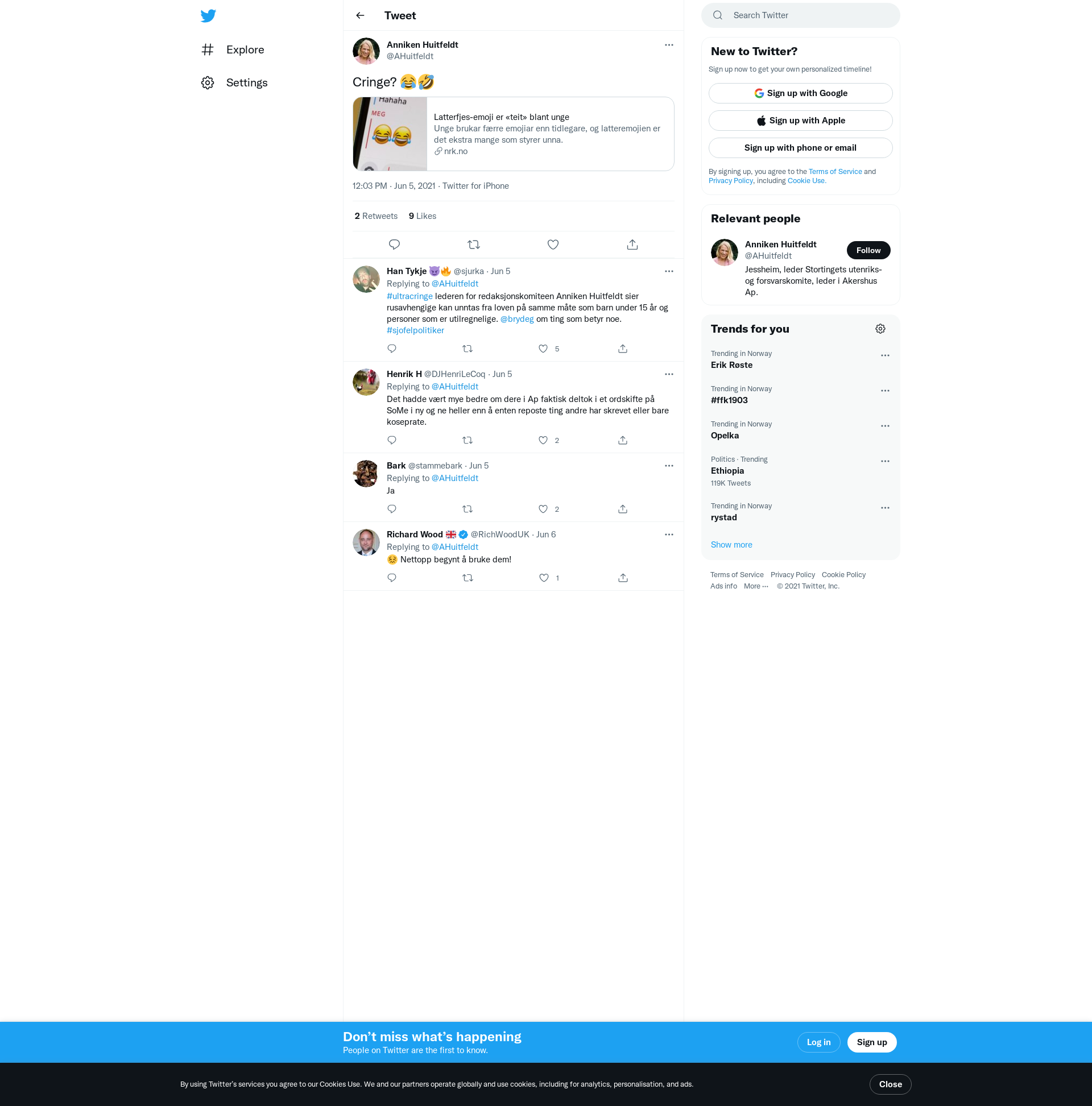This screenshot has height=1106, width=1092.
Task: Follow Anniken Huitfeldt
Action: point(868,250)
